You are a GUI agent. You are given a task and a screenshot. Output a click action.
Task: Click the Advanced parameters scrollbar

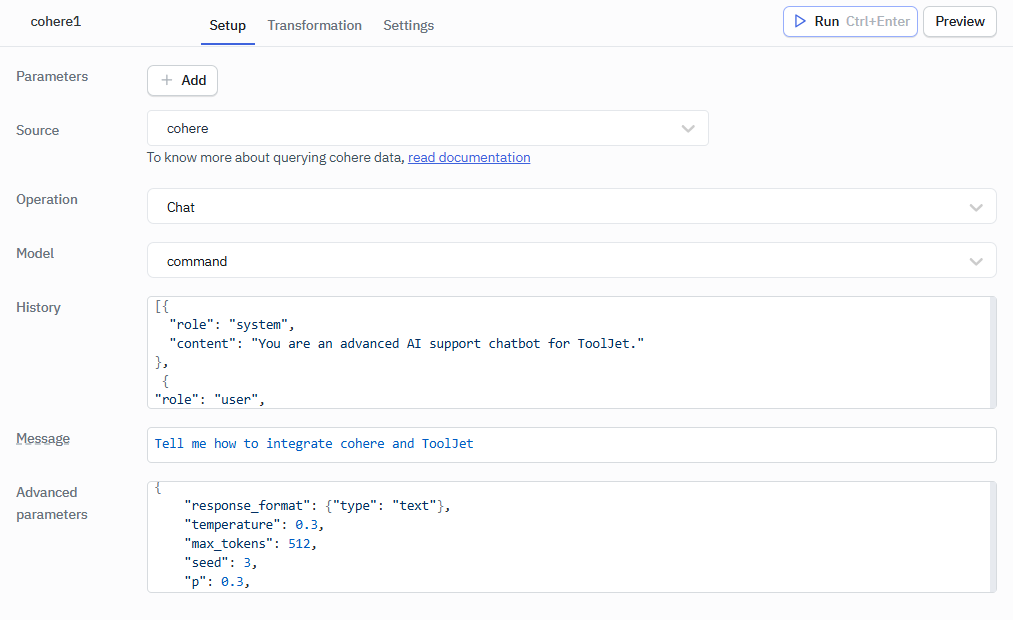(x=992, y=537)
